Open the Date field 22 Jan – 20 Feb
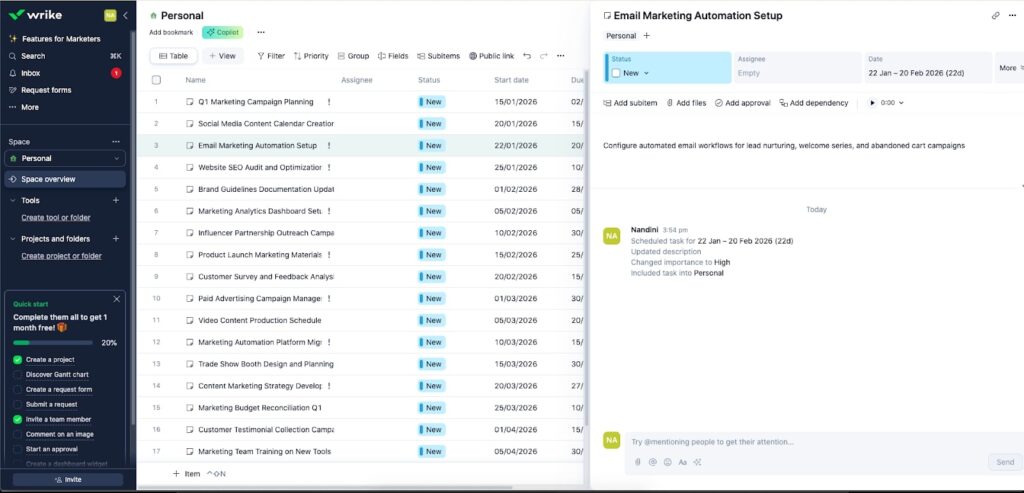The height and width of the screenshot is (493, 1024). point(928,68)
